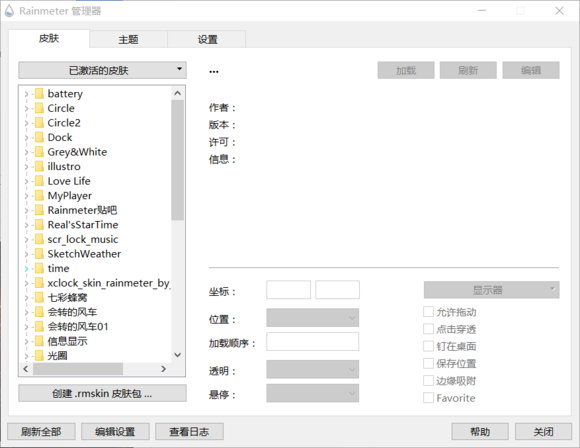Click the Rainmeter droplet icon in title bar

[9, 11]
